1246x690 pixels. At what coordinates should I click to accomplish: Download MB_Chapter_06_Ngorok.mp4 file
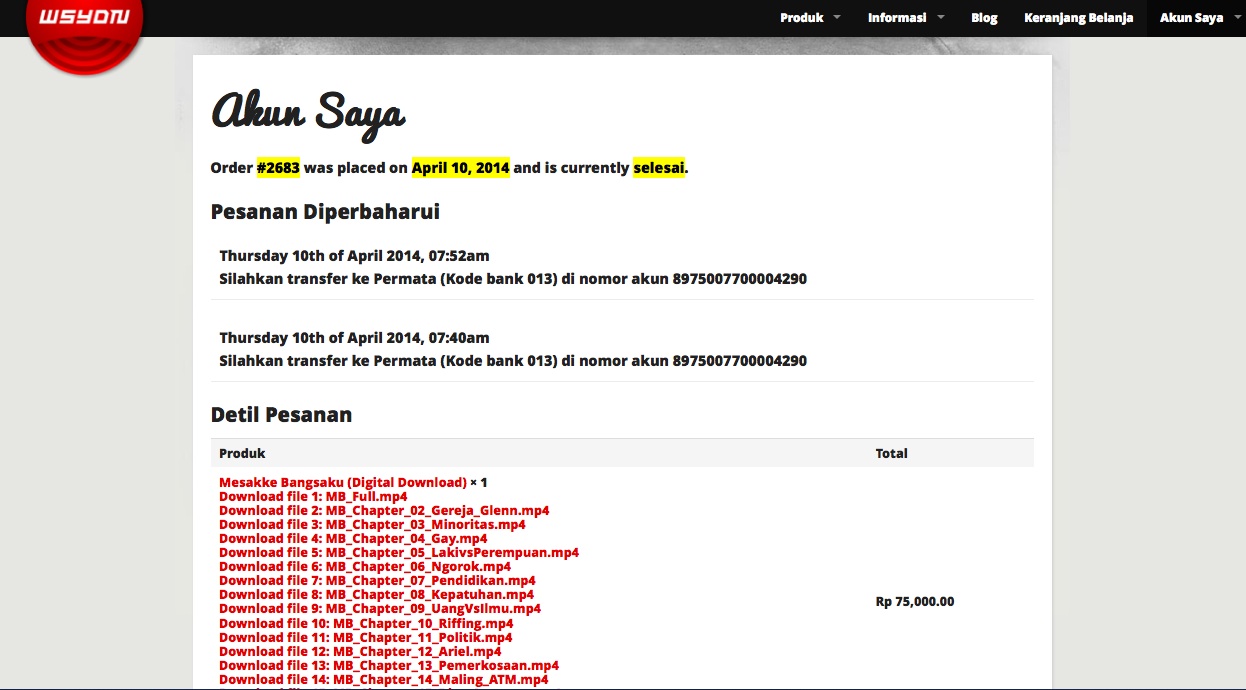(364, 566)
